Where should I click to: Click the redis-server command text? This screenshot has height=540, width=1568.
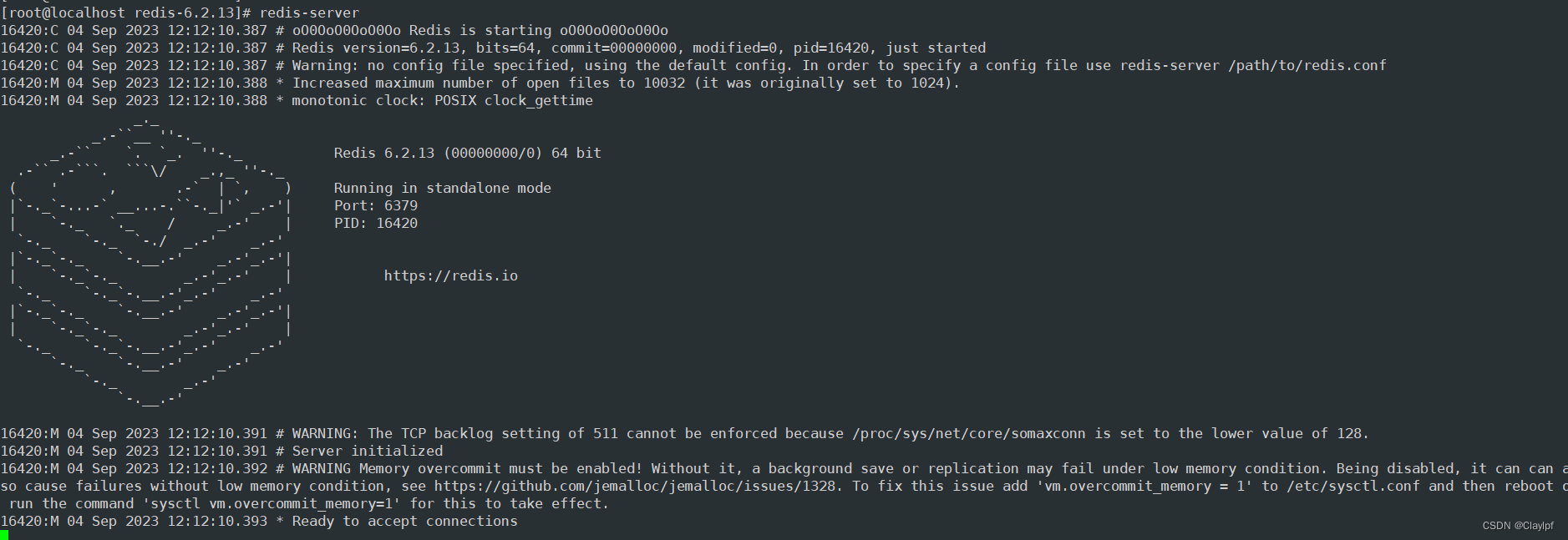(x=309, y=13)
